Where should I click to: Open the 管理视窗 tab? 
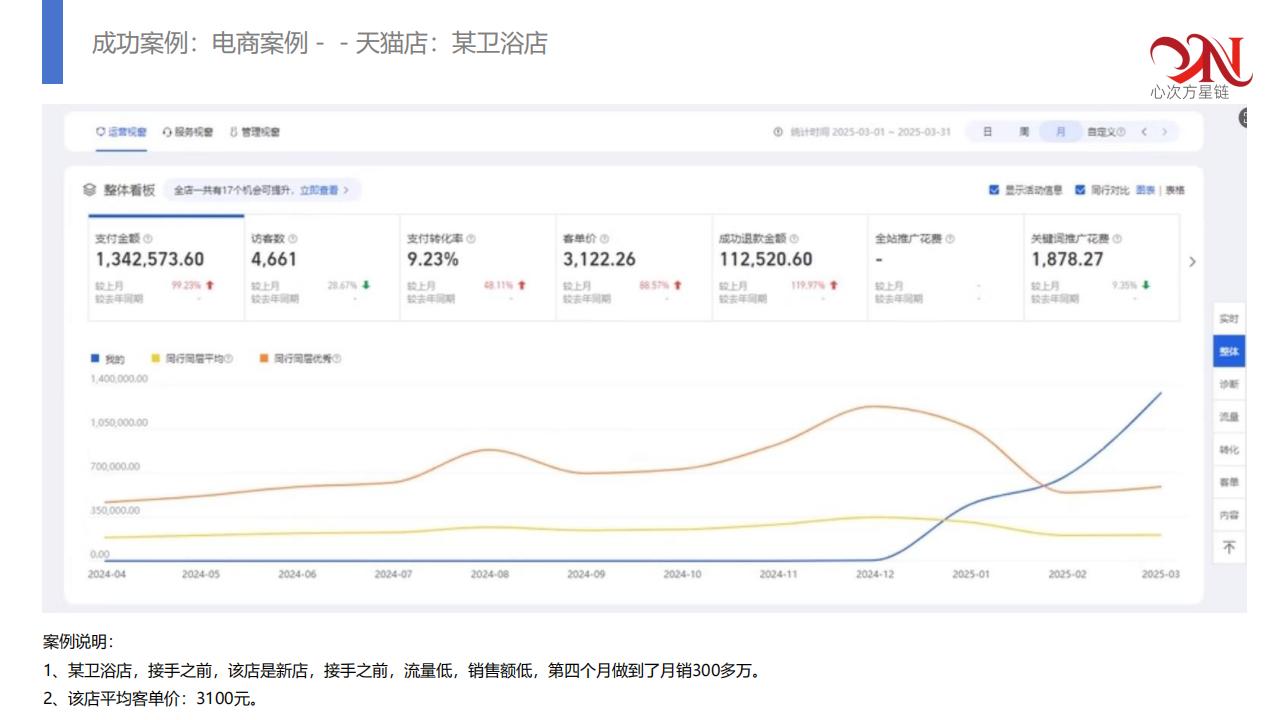click(255, 132)
